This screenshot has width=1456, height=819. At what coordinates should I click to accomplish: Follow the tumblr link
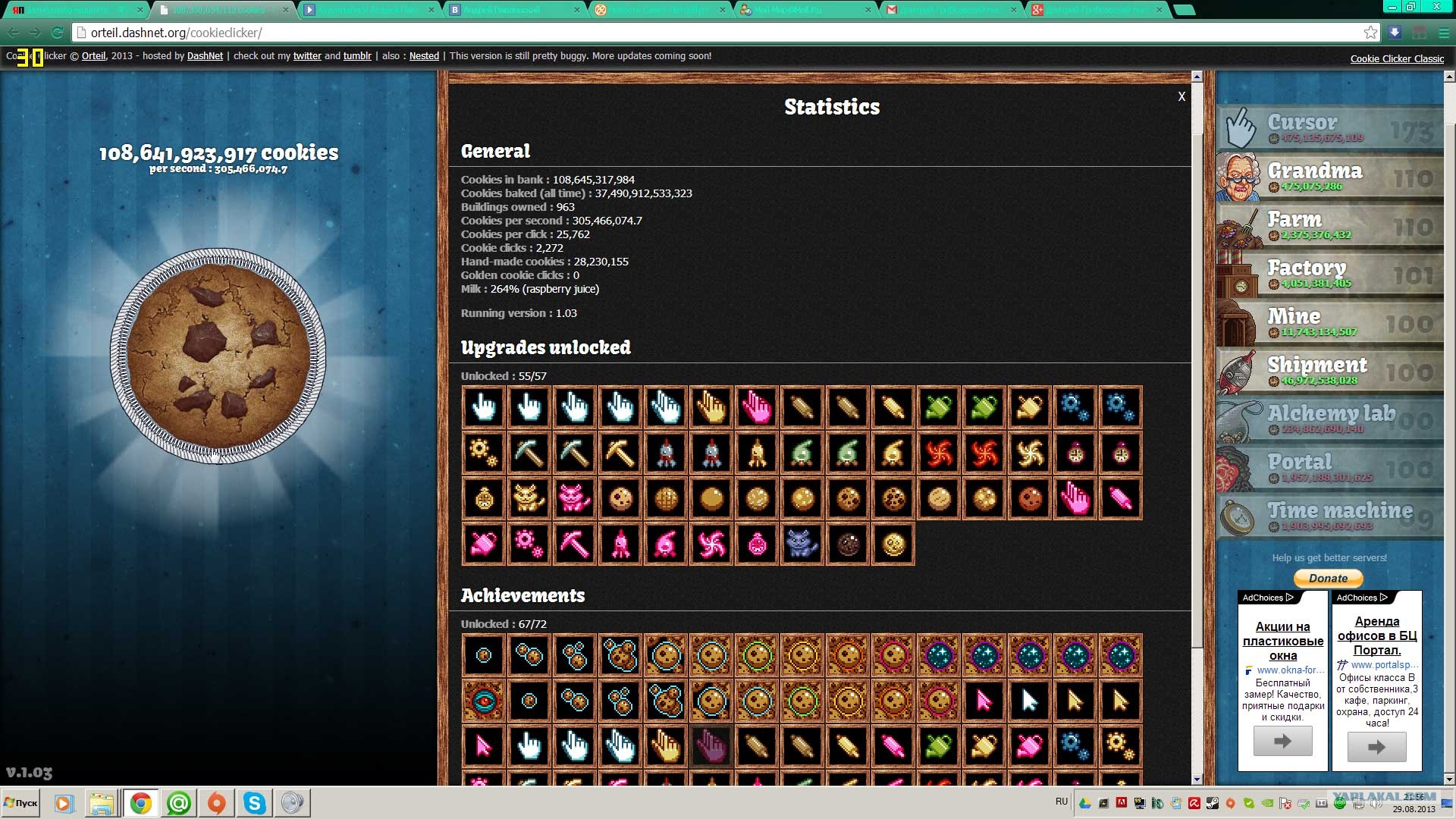click(x=357, y=56)
